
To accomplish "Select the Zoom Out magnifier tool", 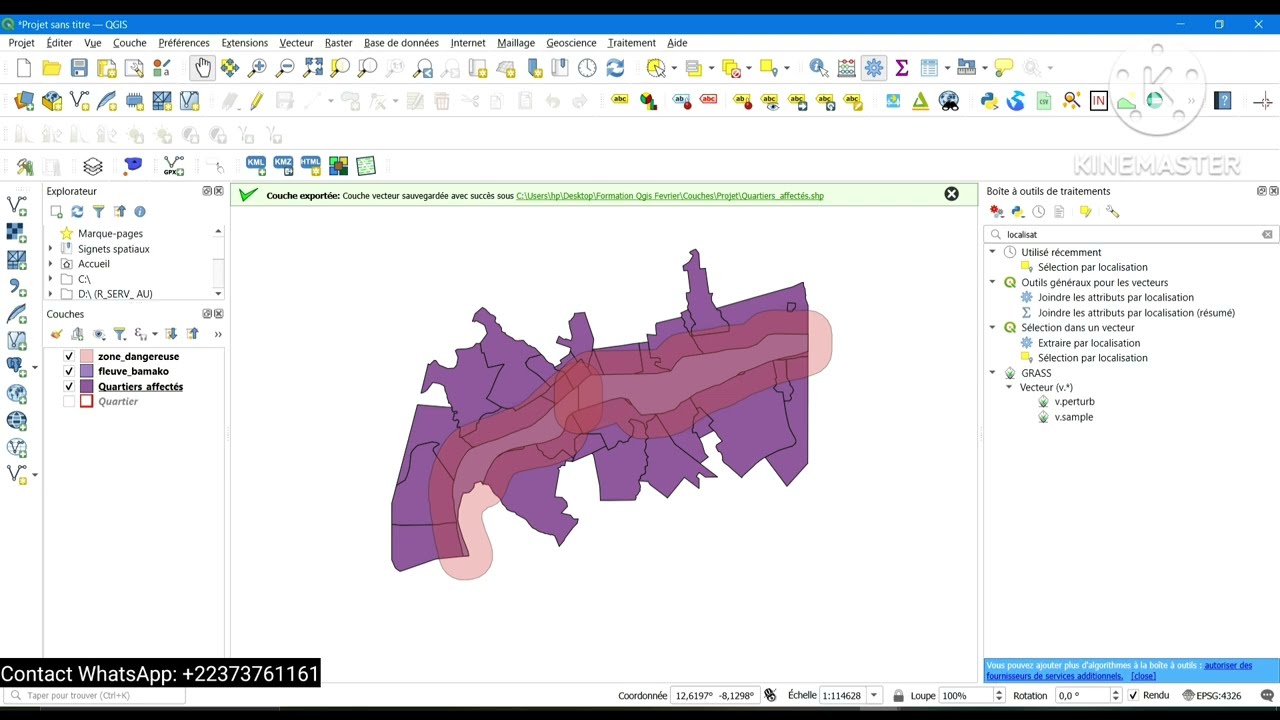I will (x=285, y=68).
